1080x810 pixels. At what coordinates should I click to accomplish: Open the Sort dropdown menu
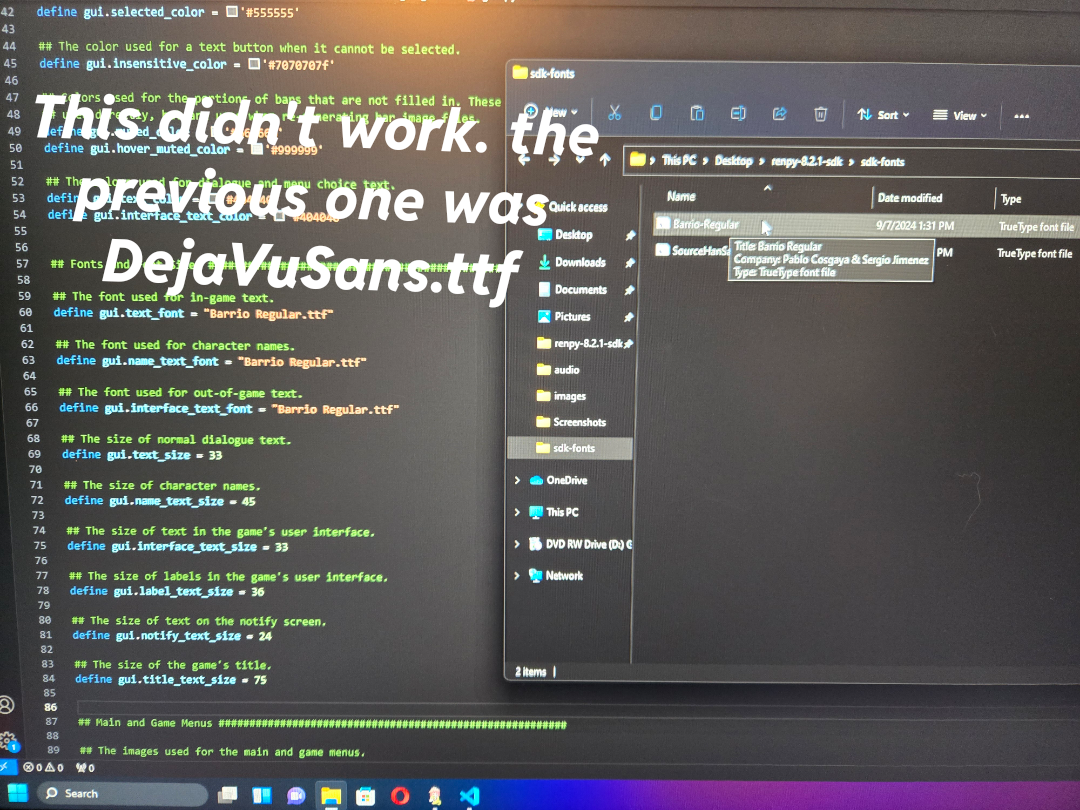click(x=883, y=114)
